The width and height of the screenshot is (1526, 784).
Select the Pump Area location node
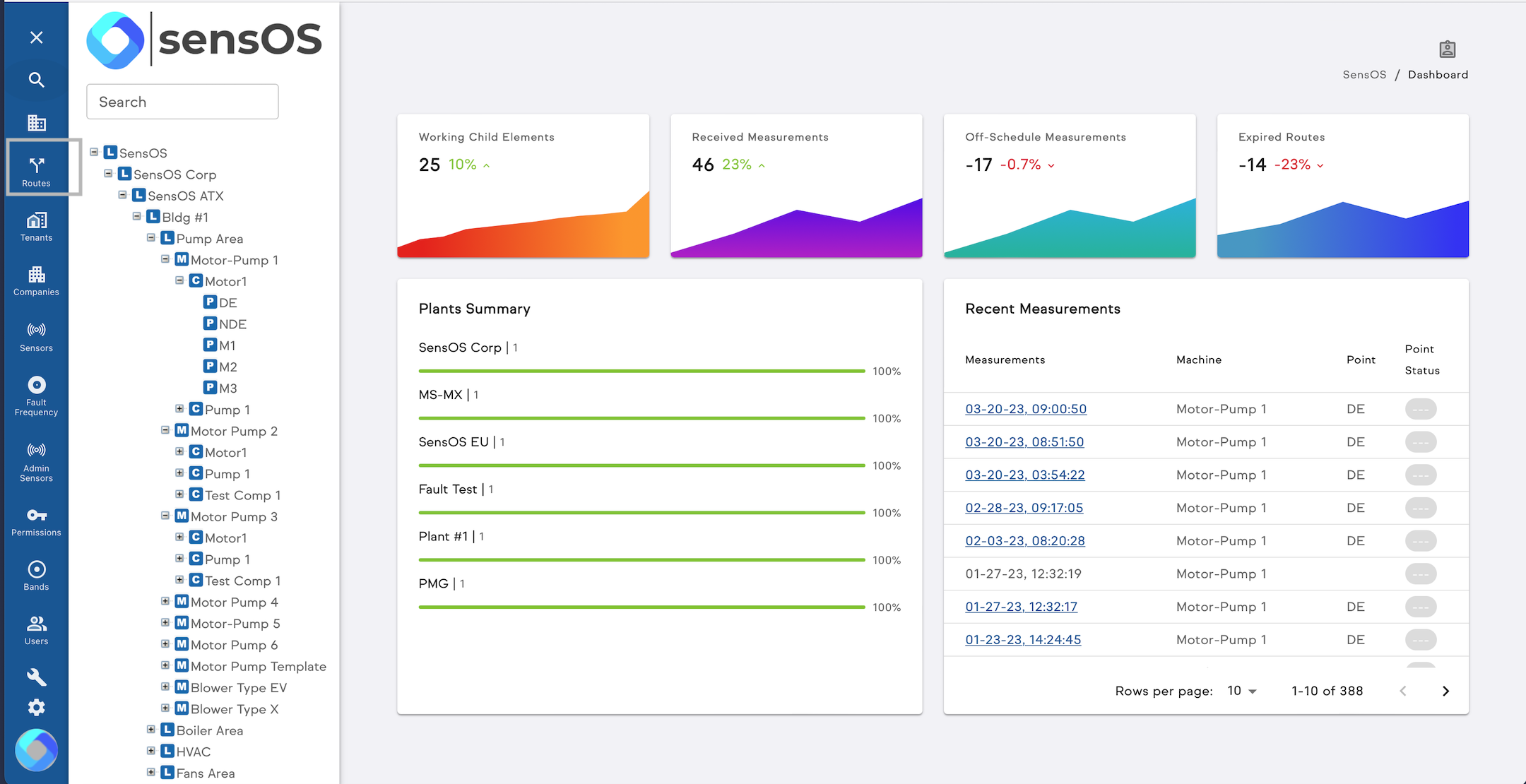point(202,239)
